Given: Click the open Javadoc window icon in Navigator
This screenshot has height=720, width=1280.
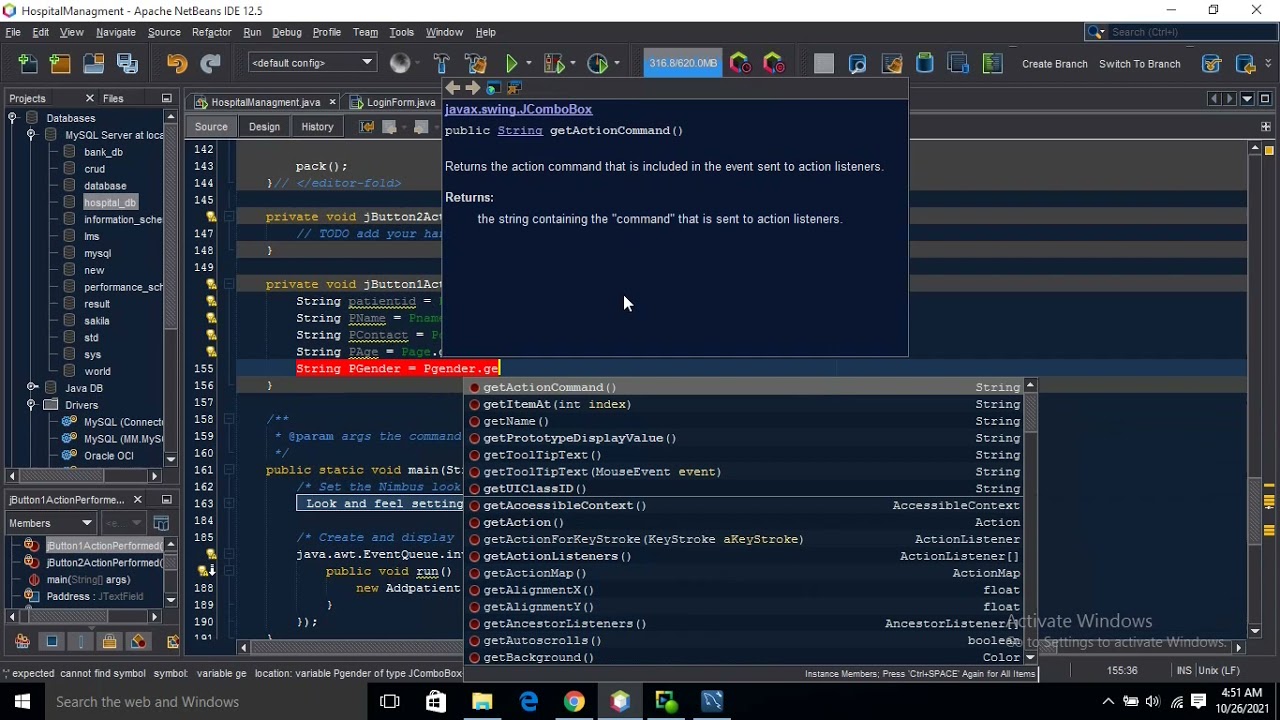Looking at the screenshot, I should (x=161, y=523).
